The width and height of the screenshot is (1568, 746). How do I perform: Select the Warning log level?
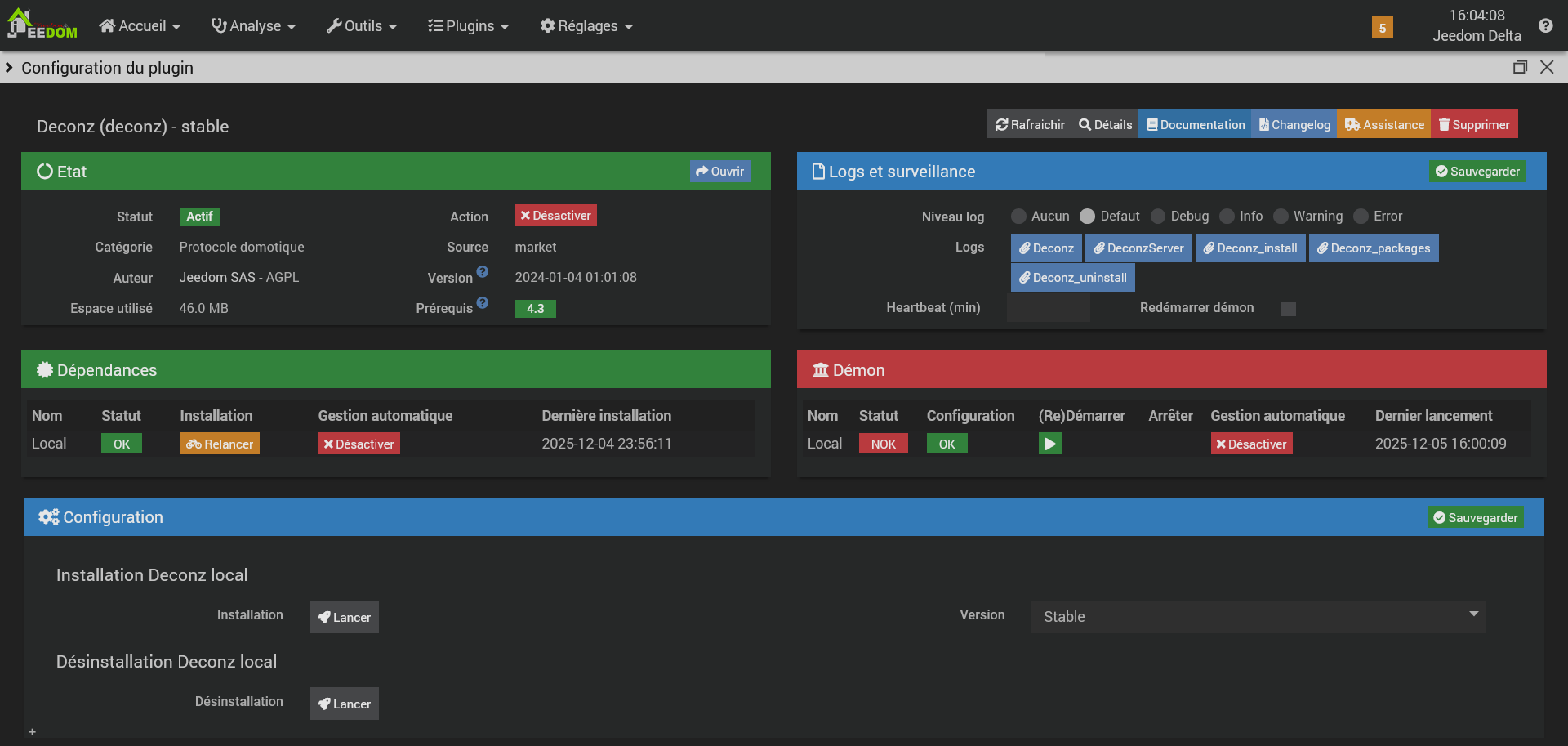click(1281, 217)
